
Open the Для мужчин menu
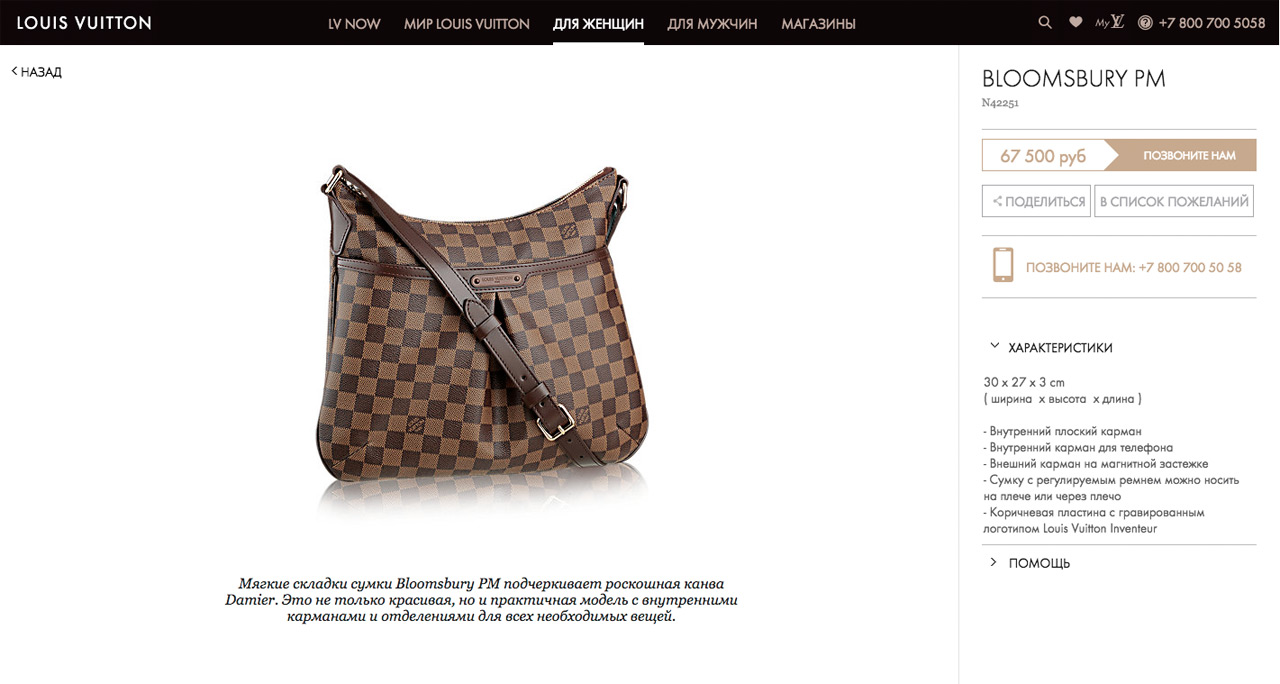click(712, 23)
